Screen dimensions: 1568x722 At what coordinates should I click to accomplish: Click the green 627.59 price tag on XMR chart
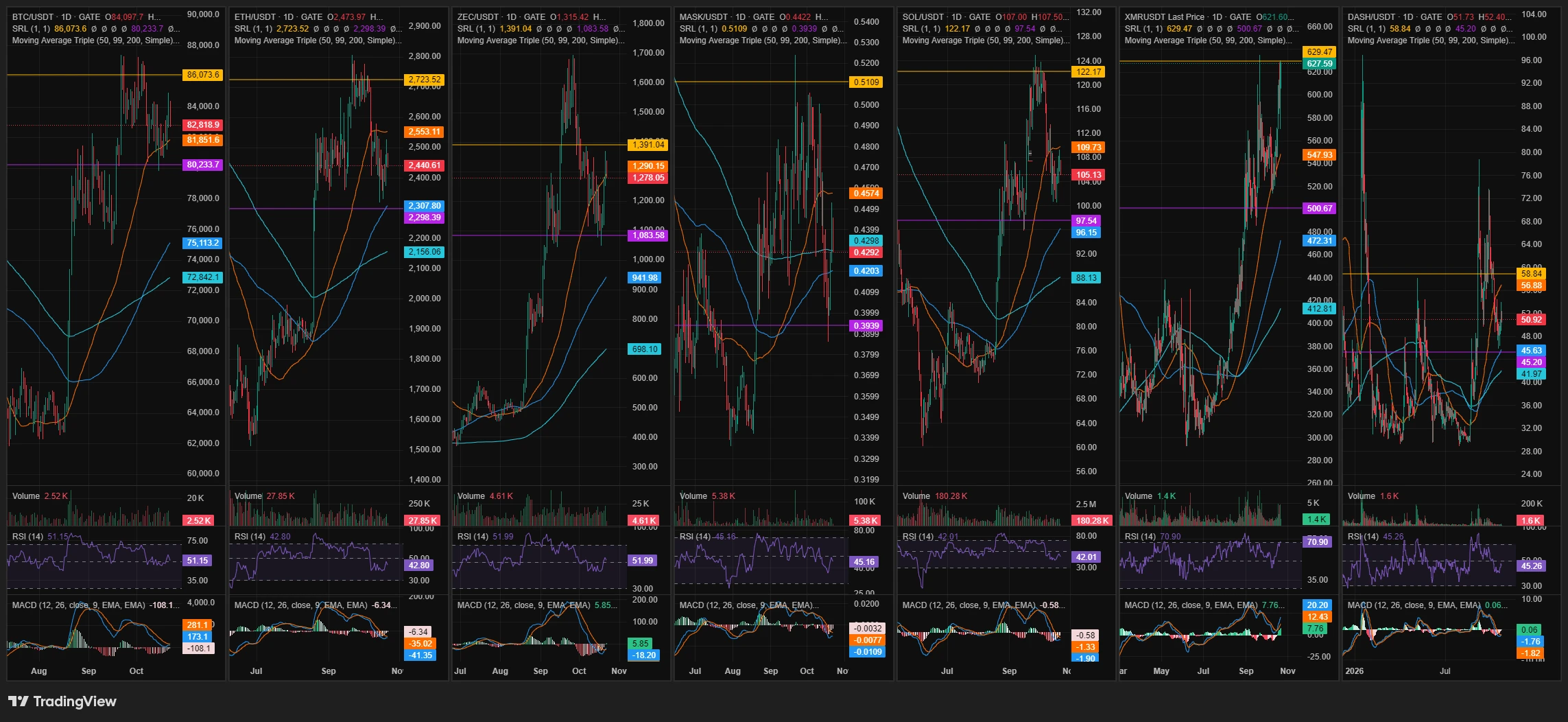(1319, 64)
